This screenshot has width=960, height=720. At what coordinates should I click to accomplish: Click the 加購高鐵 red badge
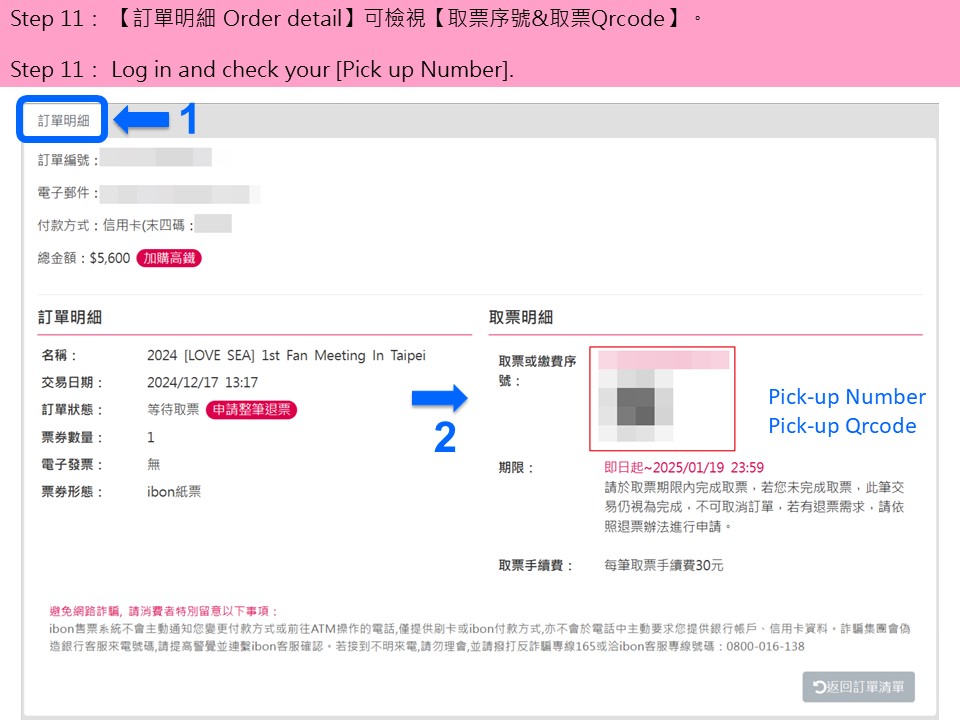point(169,258)
